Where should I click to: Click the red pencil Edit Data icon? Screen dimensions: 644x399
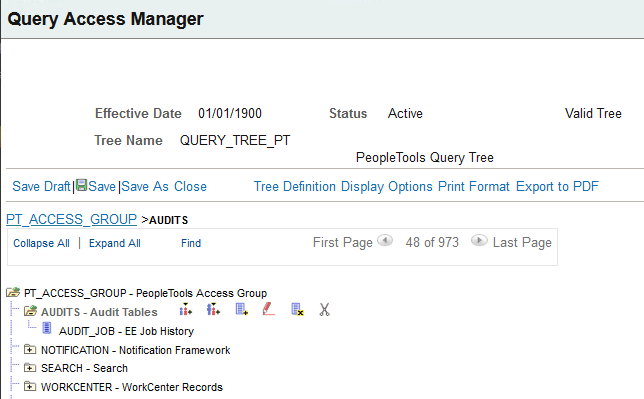[x=269, y=309]
